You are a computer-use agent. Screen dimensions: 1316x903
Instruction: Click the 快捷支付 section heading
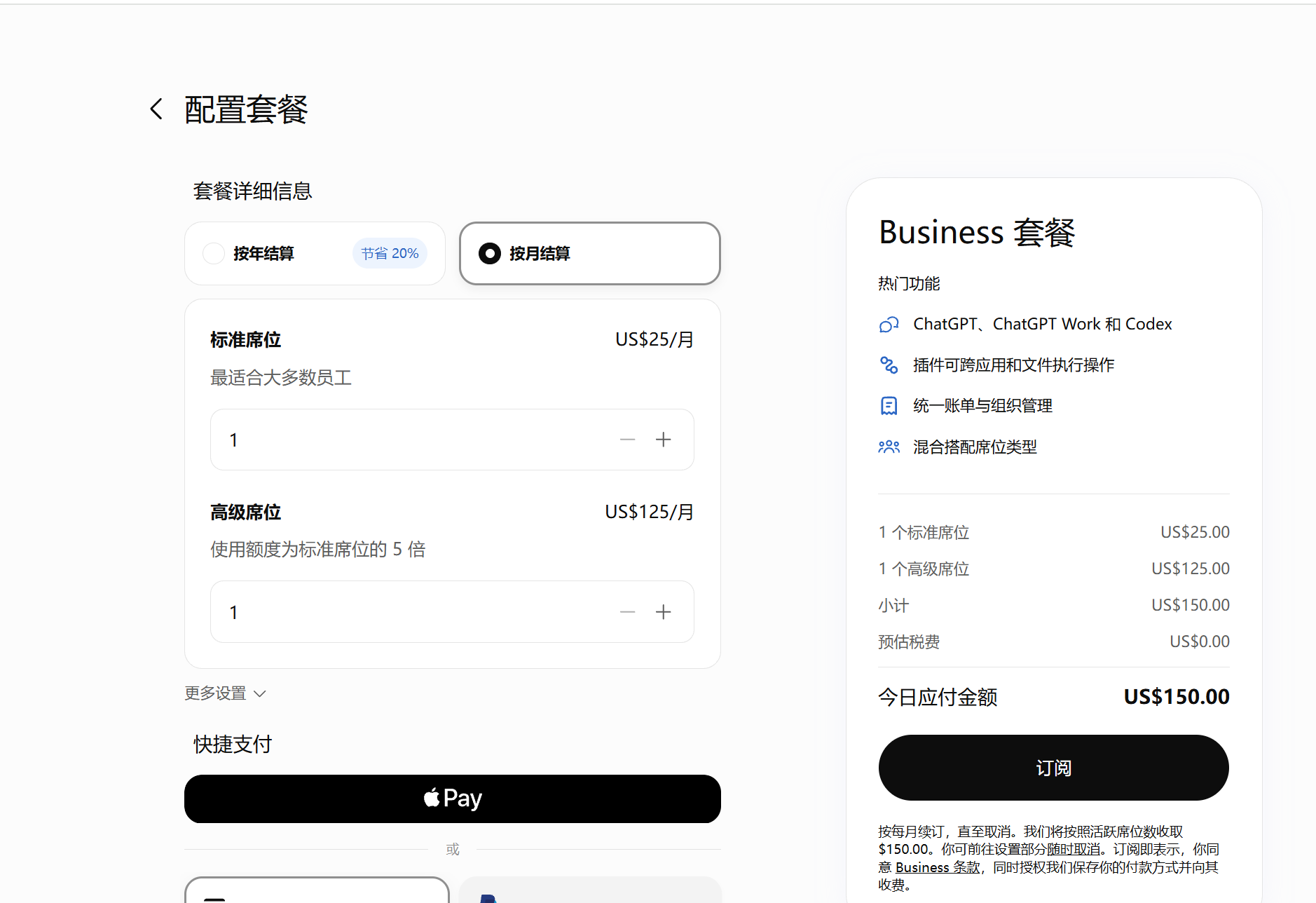pyautogui.click(x=233, y=744)
